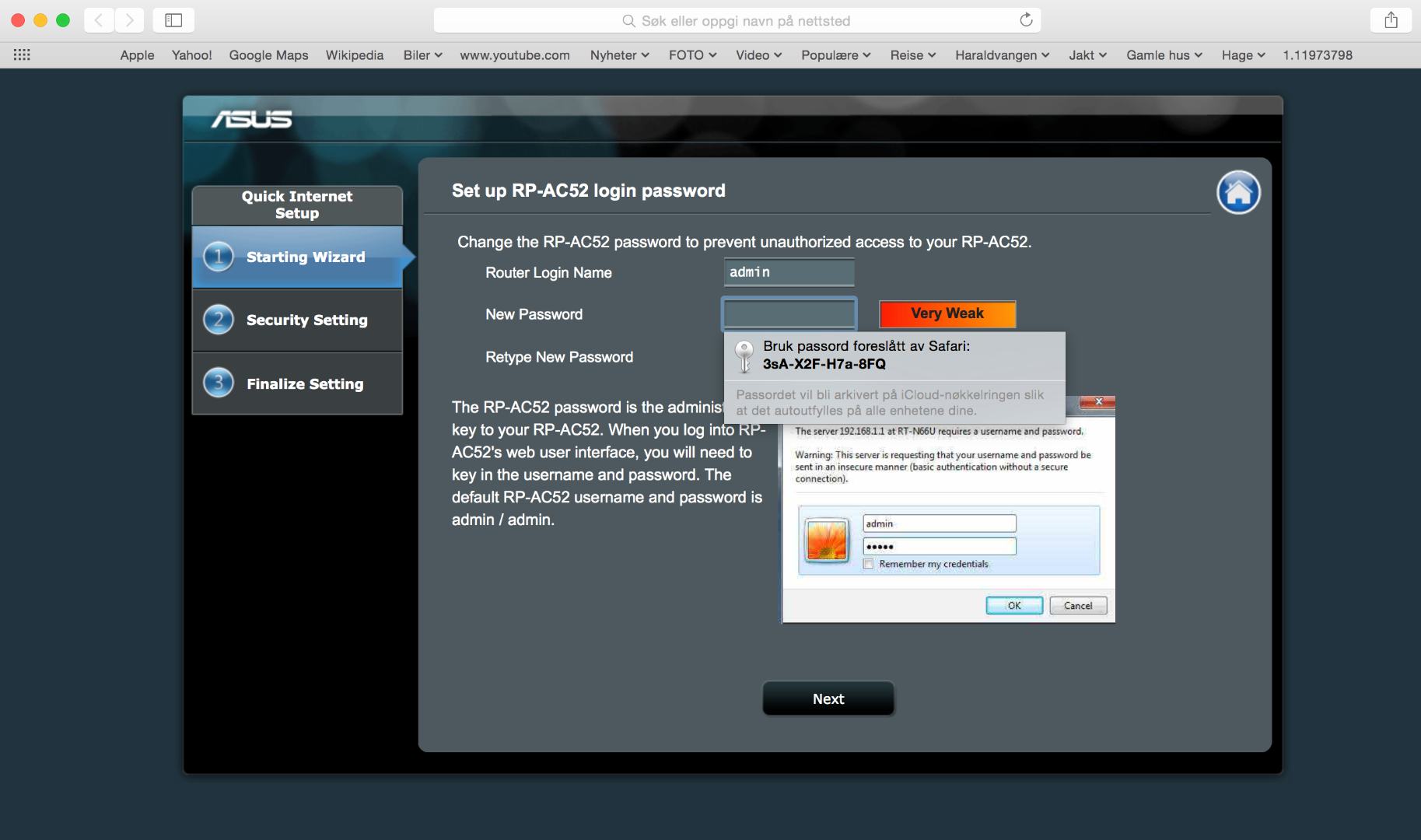
Task: Open the Top Sites grid icon
Action: (22, 54)
